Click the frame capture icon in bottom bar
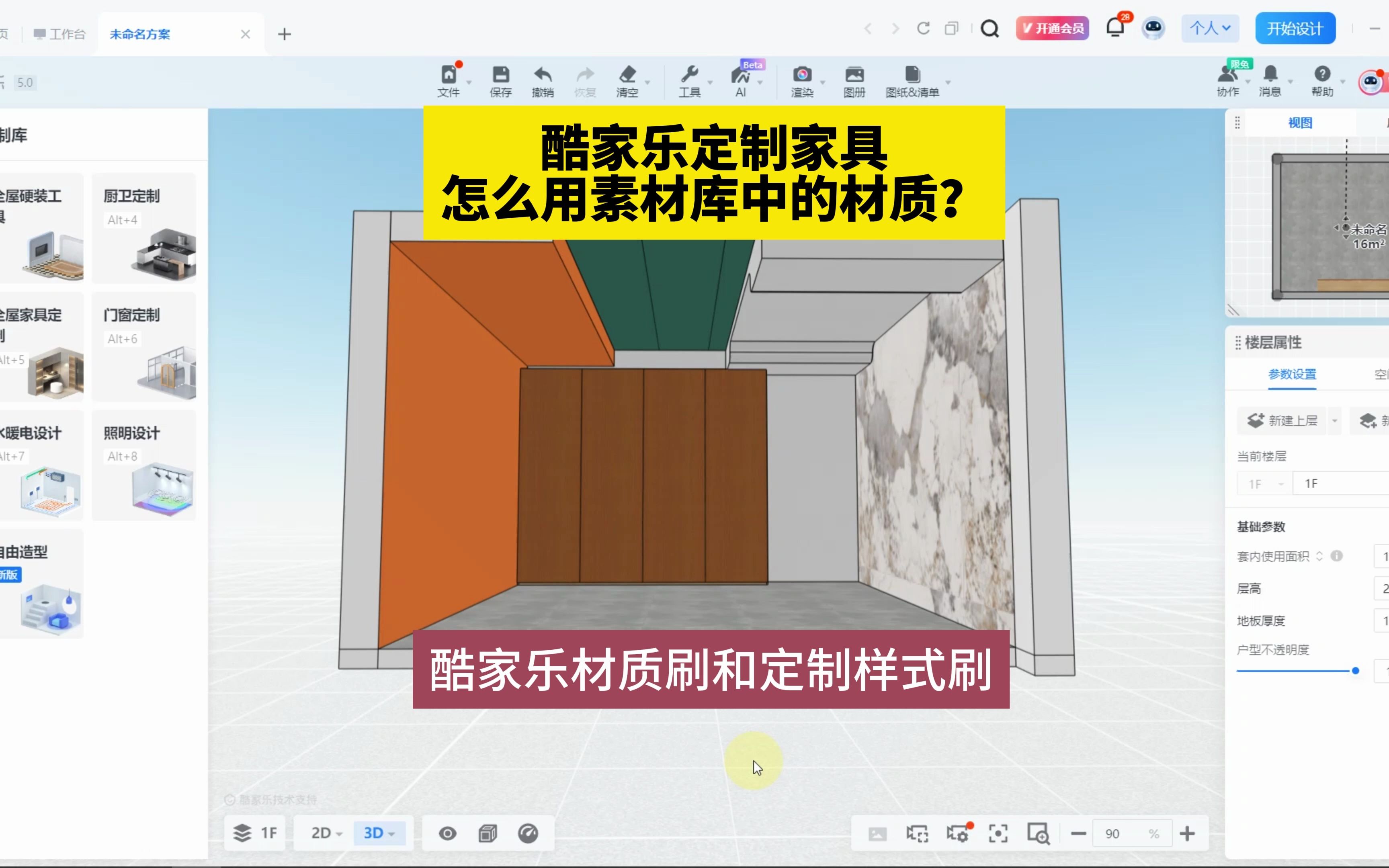 tap(917, 833)
